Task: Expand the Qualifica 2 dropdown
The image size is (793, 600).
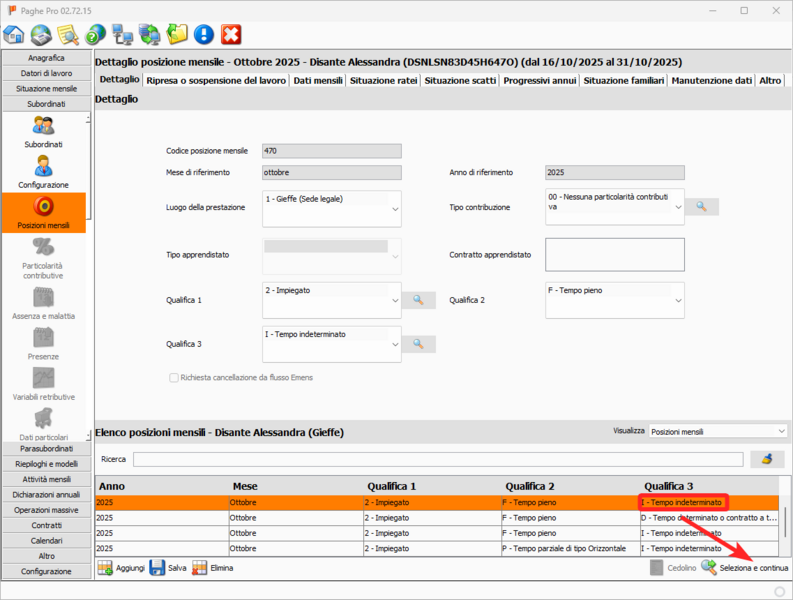Action: [678, 299]
